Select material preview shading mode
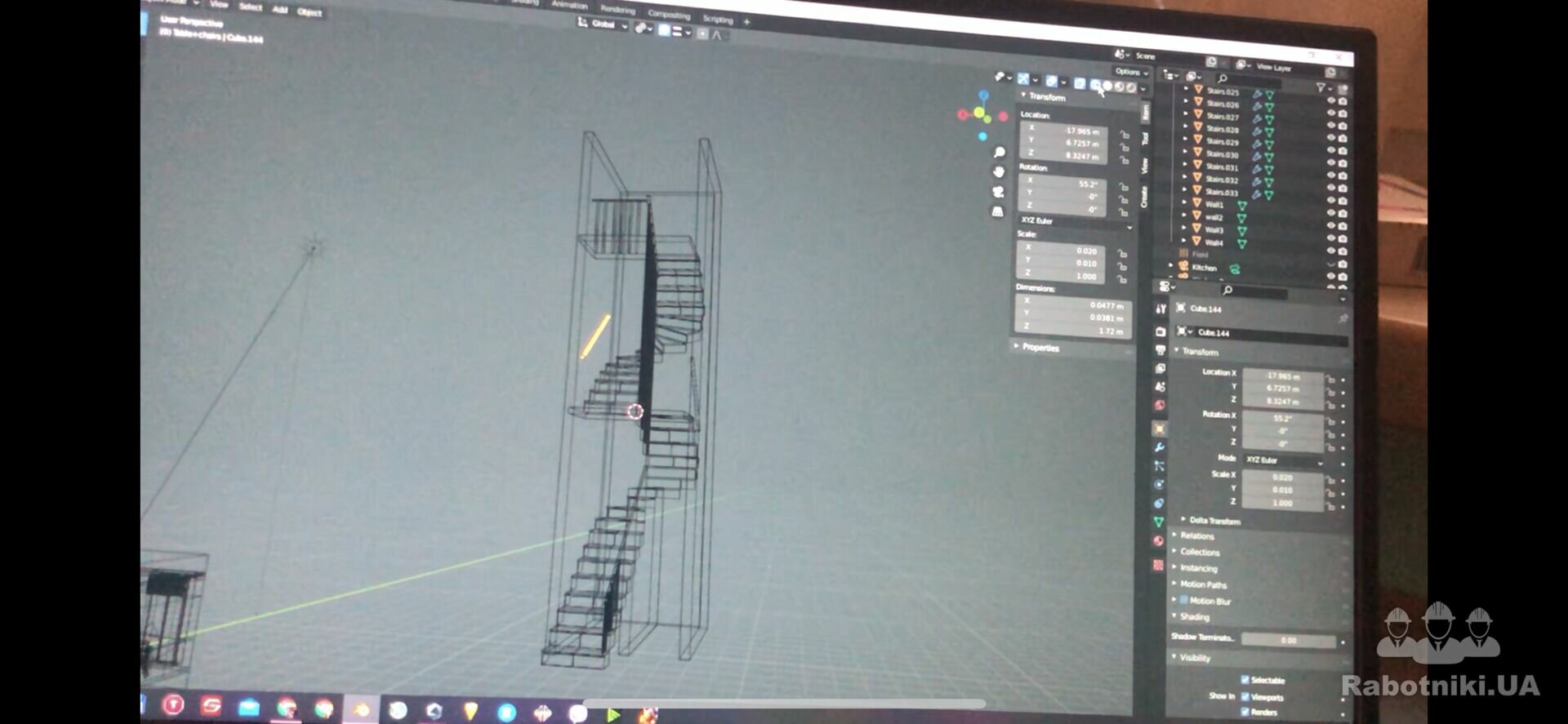The height and width of the screenshot is (724, 1568). pos(1120,86)
